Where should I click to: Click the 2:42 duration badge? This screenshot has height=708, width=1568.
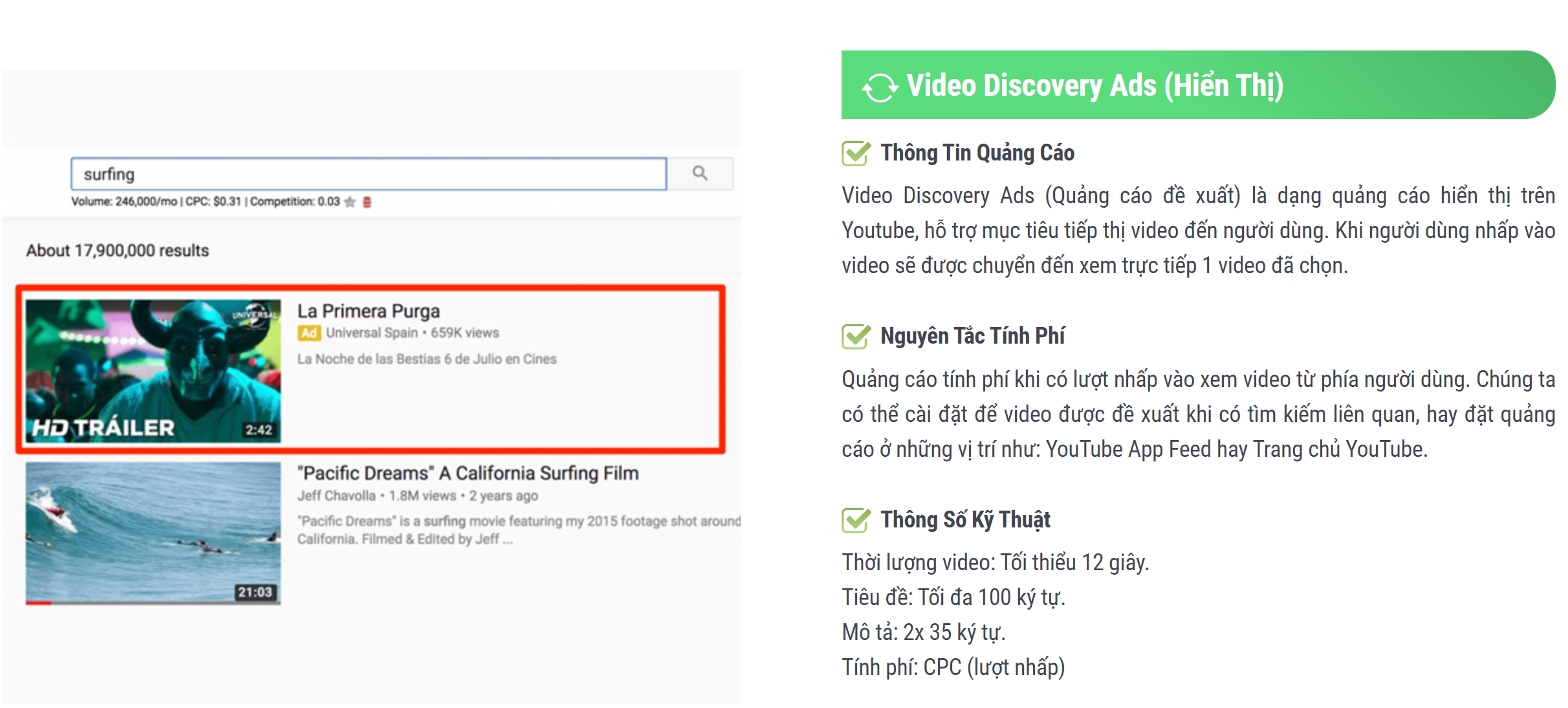(258, 430)
